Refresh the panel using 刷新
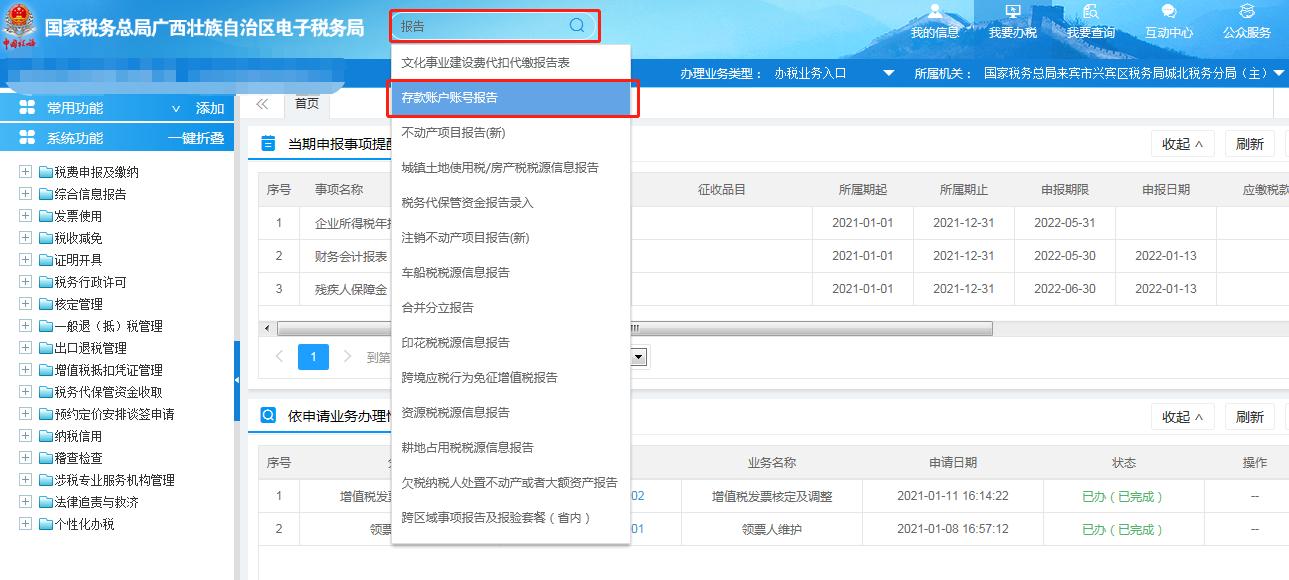Viewport: 1289px width, 580px height. (1249, 143)
